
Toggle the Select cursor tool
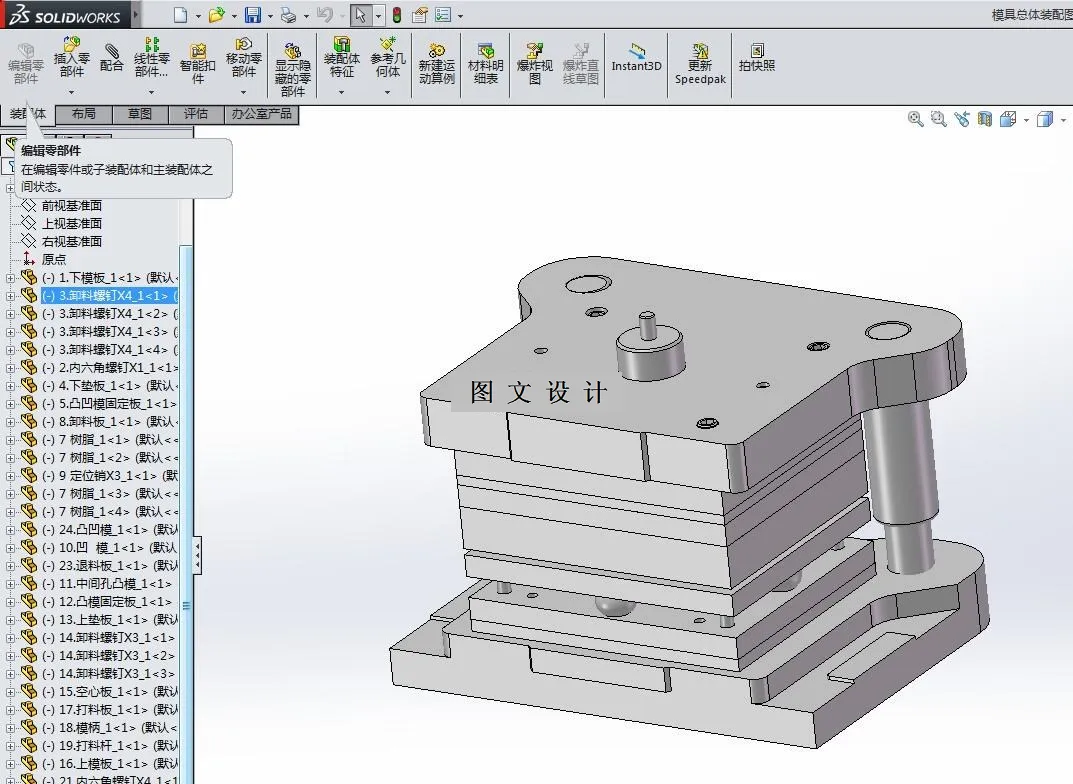pos(360,15)
